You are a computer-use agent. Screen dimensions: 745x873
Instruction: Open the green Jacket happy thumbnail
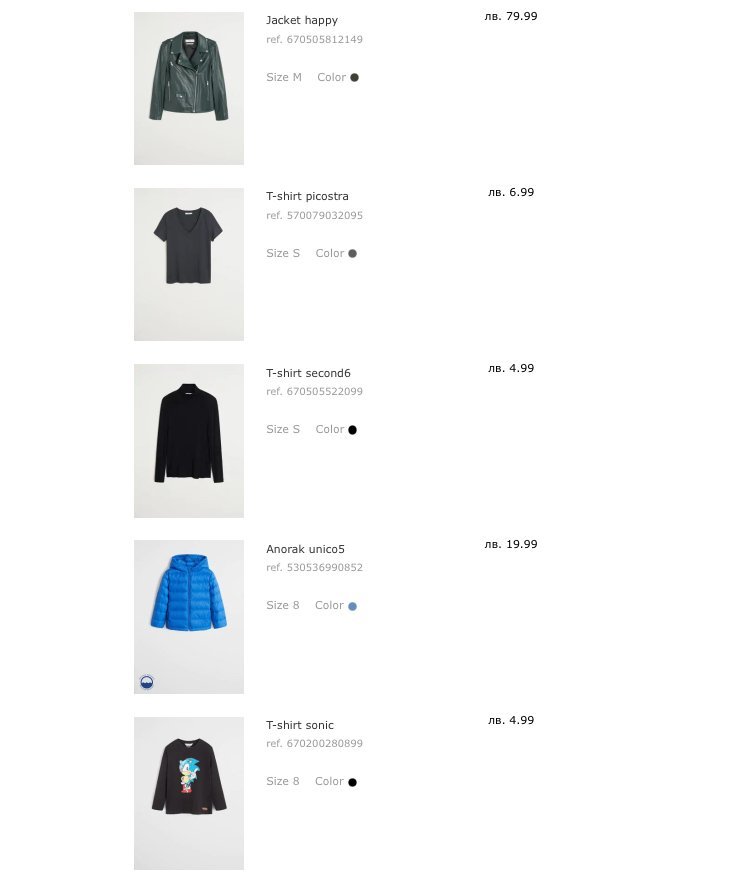[x=189, y=89]
